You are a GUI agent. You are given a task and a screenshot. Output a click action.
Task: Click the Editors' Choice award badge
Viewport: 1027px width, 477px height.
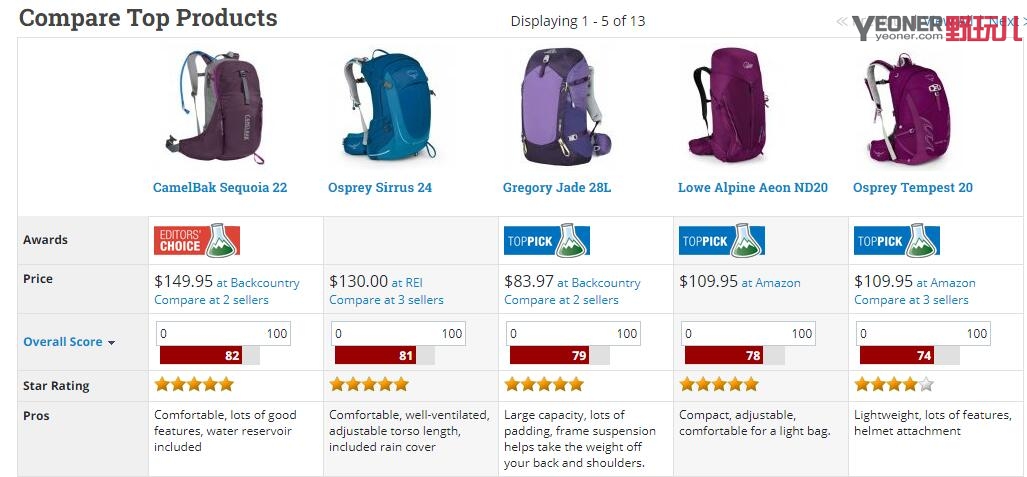coord(197,241)
